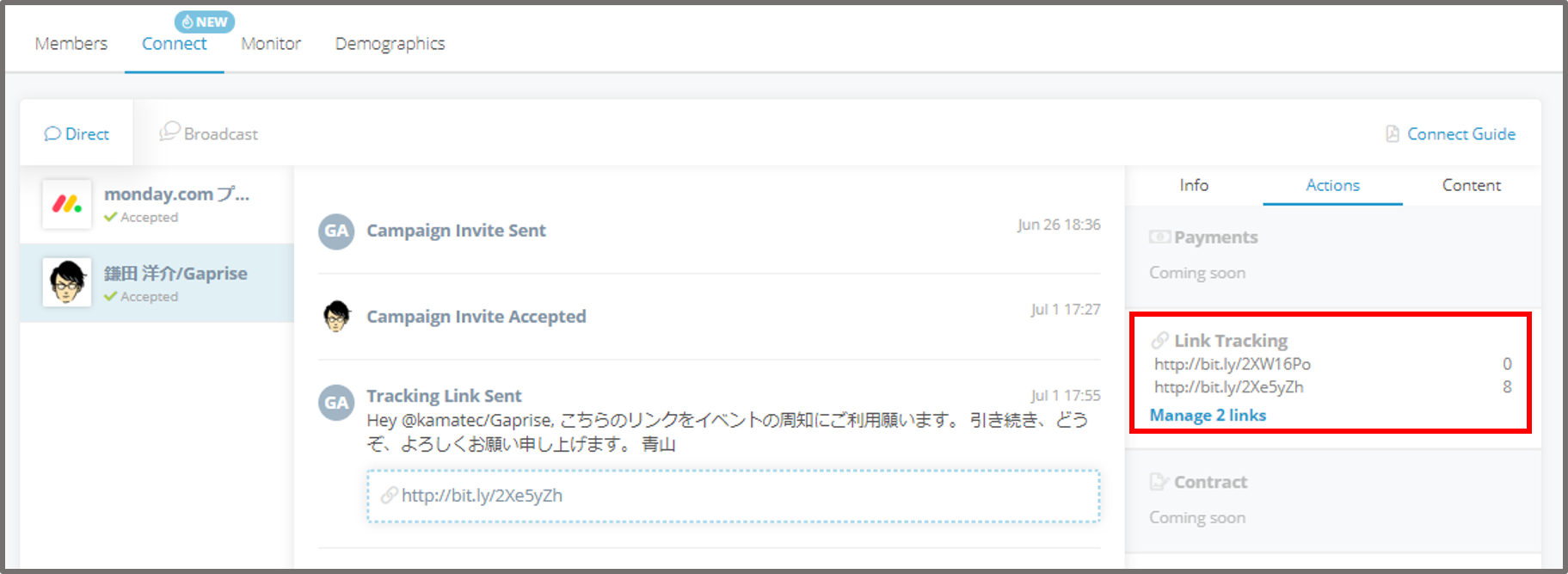1568x574 pixels.
Task: Click the Connect Guide document icon
Action: point(1393,134)
